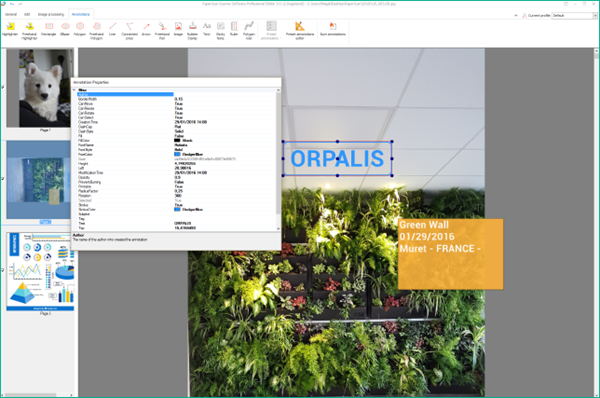Switch to the Edit ribbon tab

pyautogui.click(x=27, y=14)
